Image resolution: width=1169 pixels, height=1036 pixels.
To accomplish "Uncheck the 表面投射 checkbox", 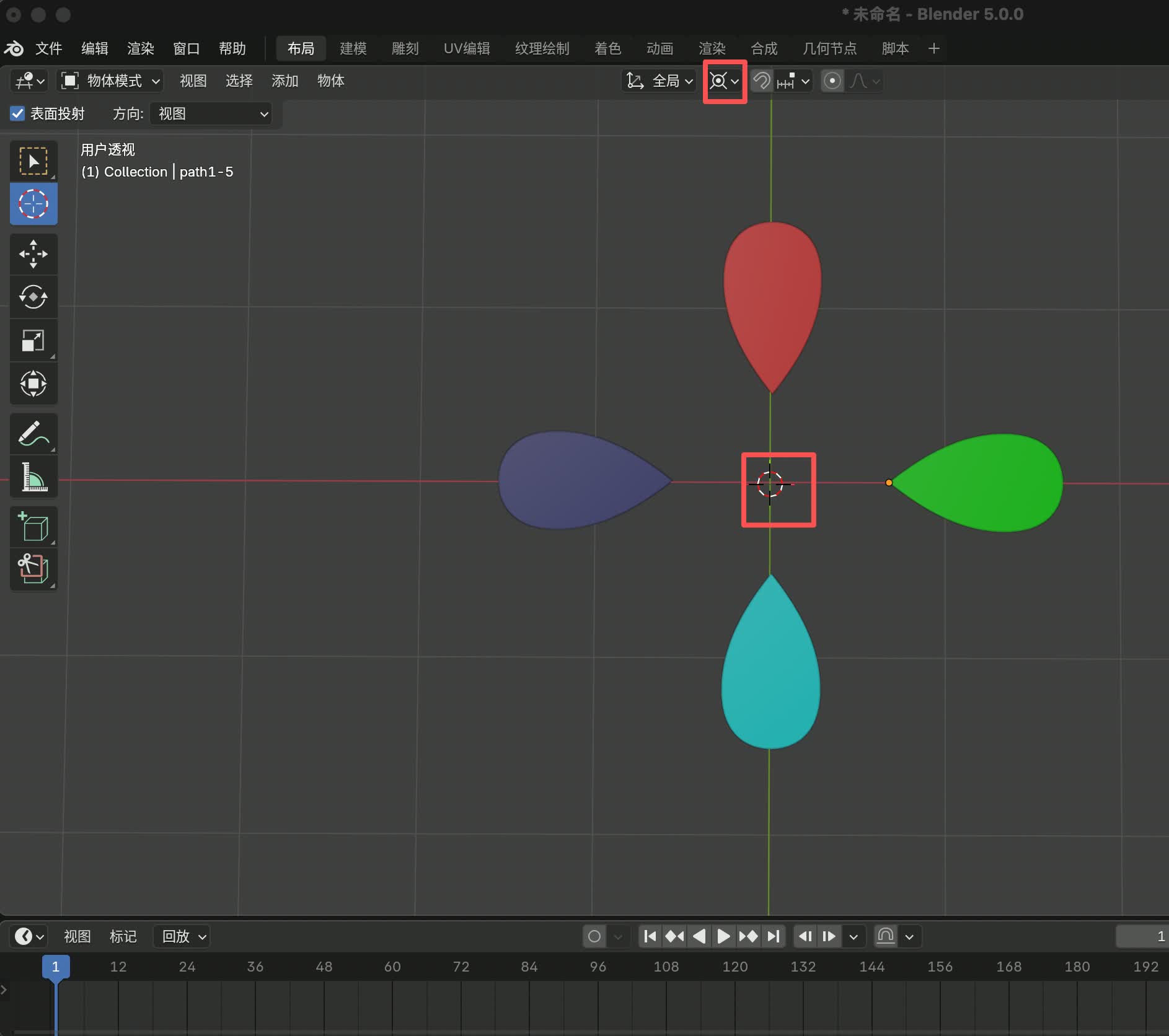I will (17, 114).
